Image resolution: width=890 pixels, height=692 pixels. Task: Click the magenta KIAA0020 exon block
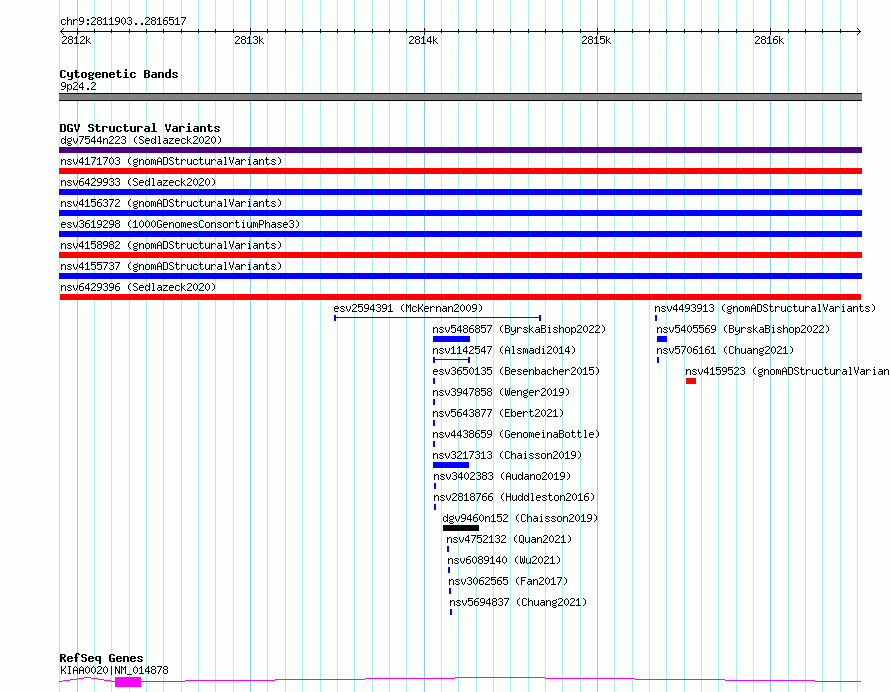128,682
